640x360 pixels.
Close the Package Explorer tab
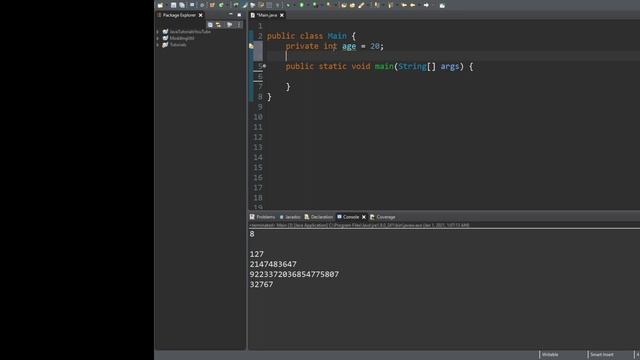(200, 15)
